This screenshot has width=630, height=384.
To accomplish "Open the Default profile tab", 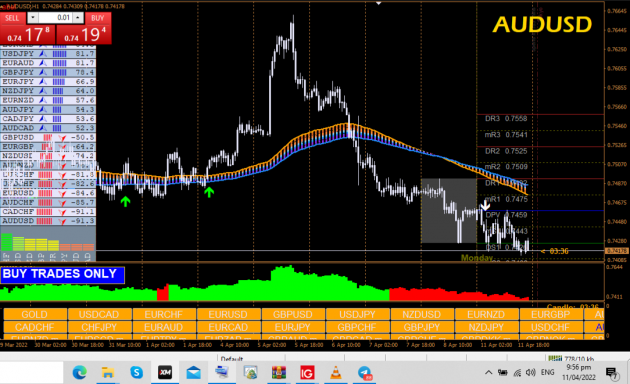I will [x=232, y=358].
